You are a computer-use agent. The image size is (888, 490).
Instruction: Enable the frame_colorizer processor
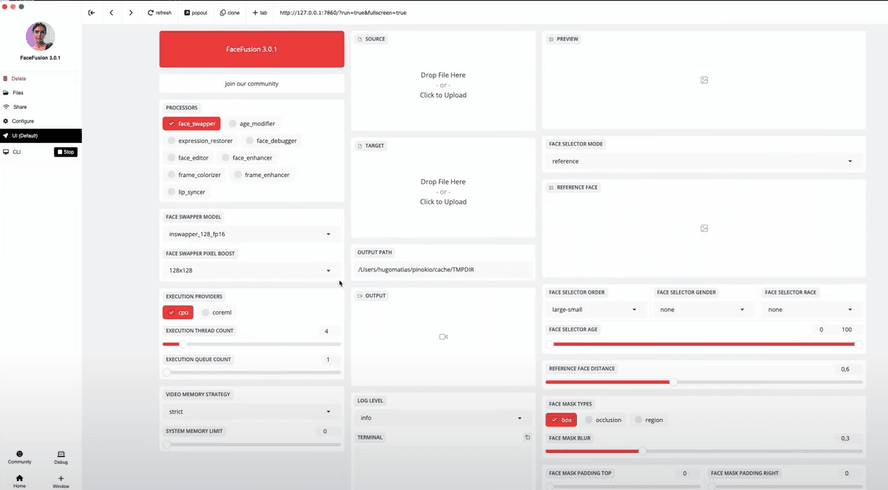tap(194, 175)
